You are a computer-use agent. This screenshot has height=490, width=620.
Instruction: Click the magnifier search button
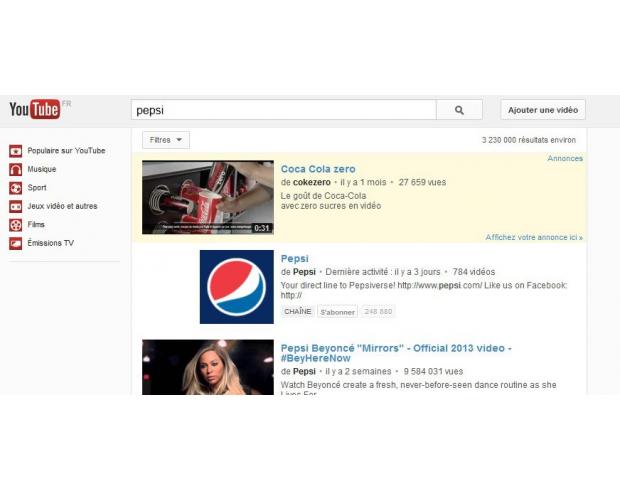pos(459,110)
